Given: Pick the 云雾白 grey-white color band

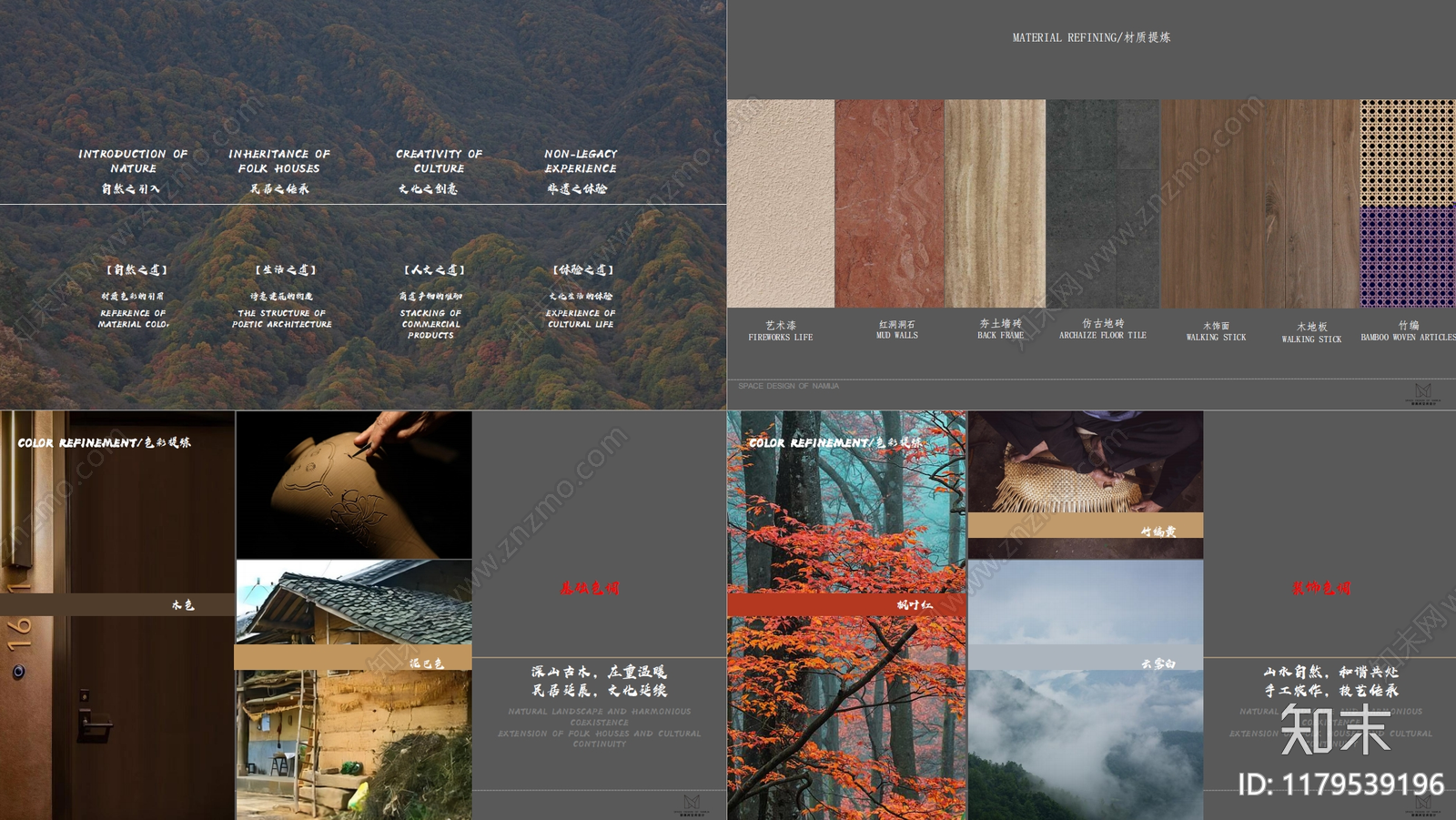Looking at the screenshot, I should pos(1086,658).
